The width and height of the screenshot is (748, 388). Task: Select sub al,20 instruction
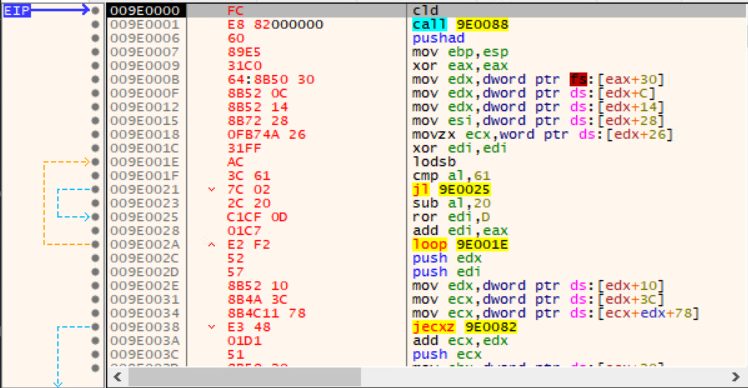coord(452,203)
